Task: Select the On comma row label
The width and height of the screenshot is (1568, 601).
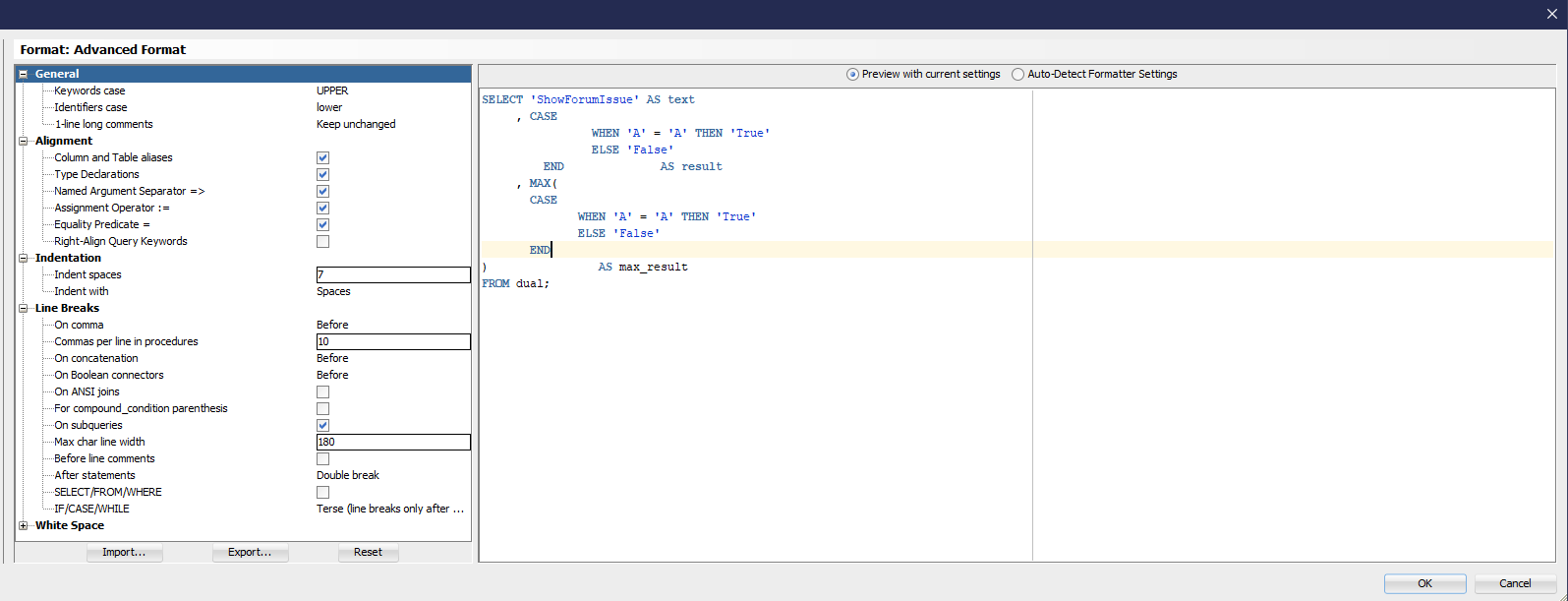Action: pos(79,325)
